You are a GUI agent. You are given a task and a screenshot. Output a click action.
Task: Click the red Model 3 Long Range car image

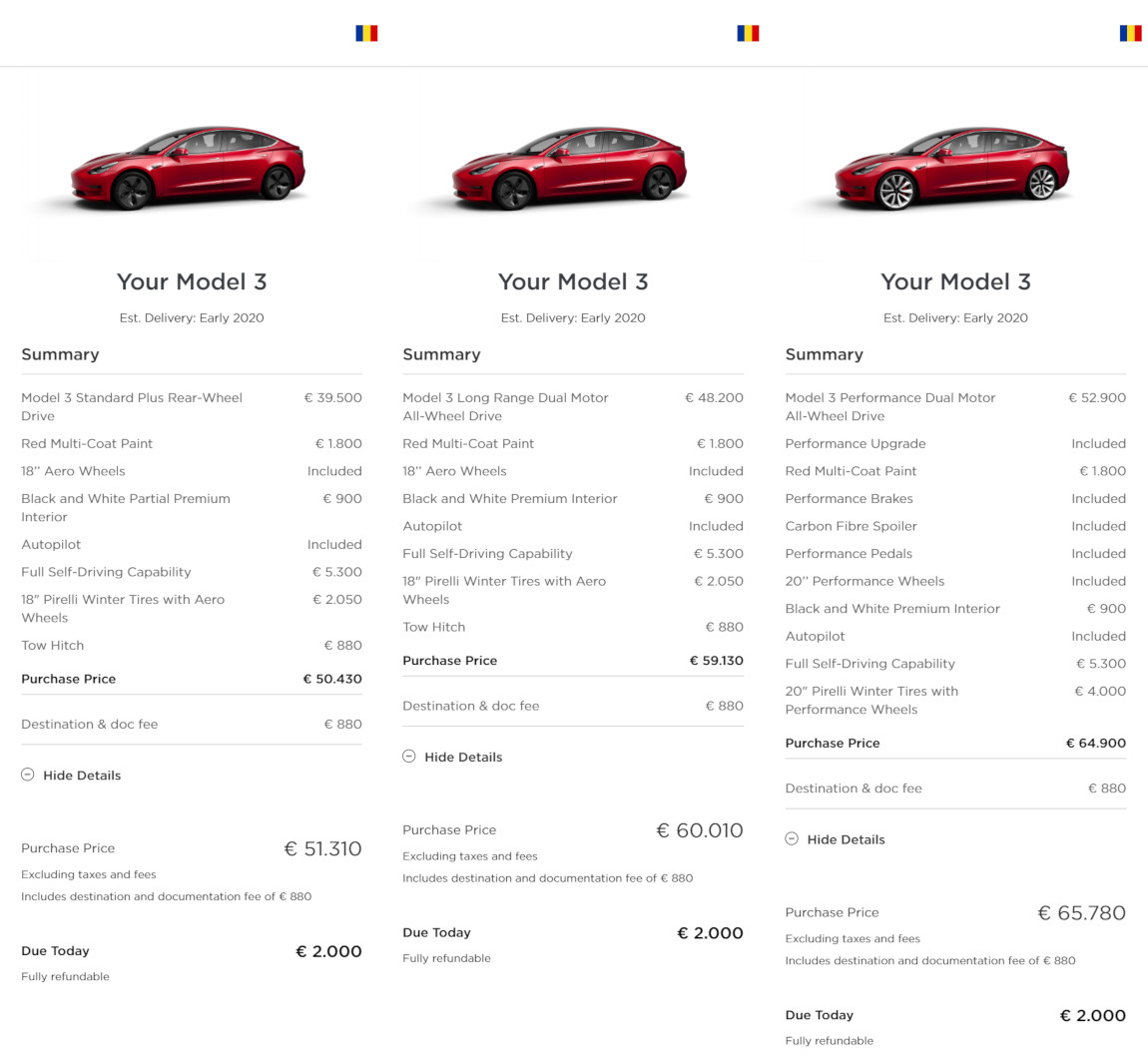(x=570, y=168)
